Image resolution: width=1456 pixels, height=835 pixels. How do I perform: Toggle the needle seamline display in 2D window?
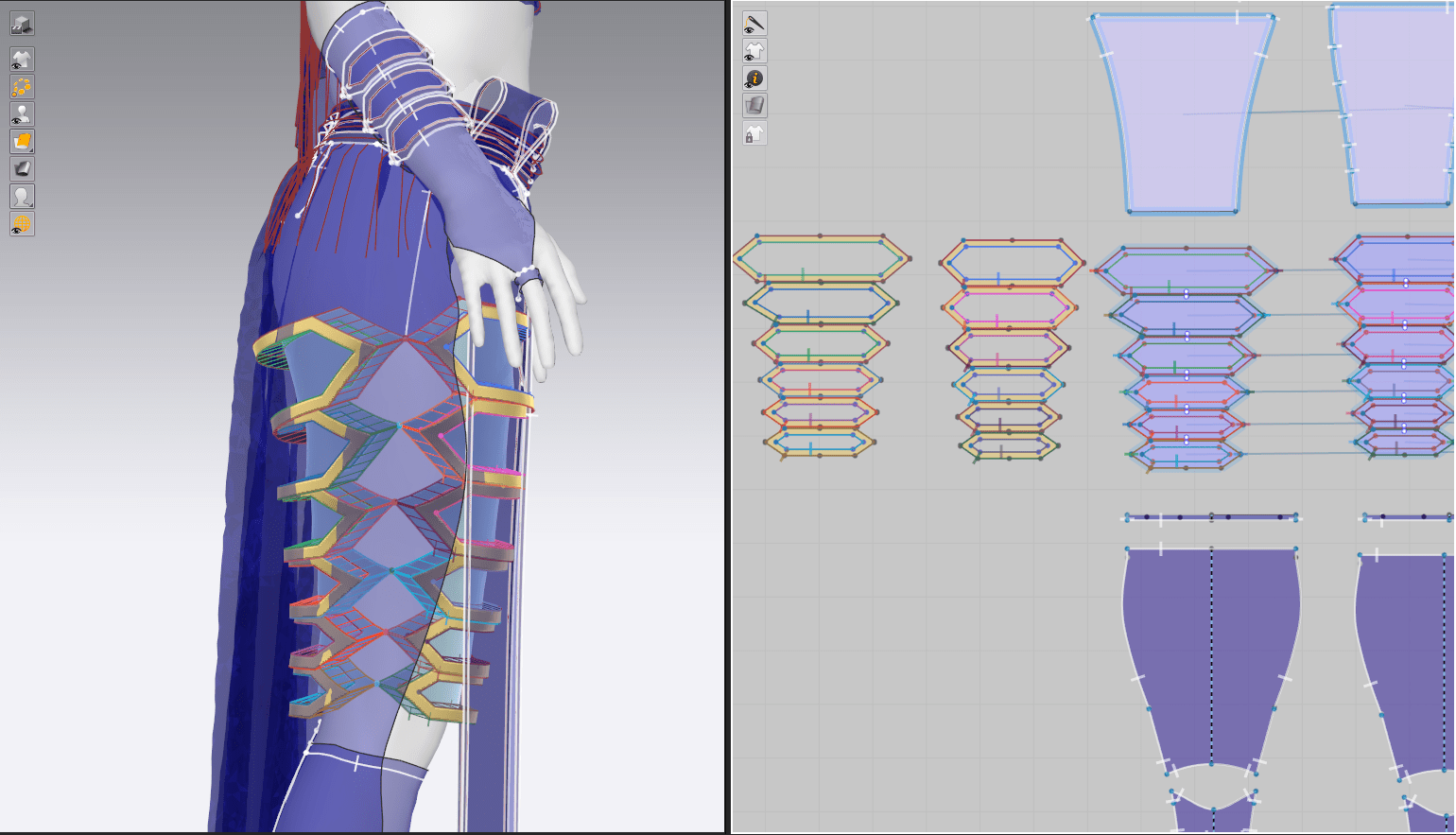[x=754, y=24]
